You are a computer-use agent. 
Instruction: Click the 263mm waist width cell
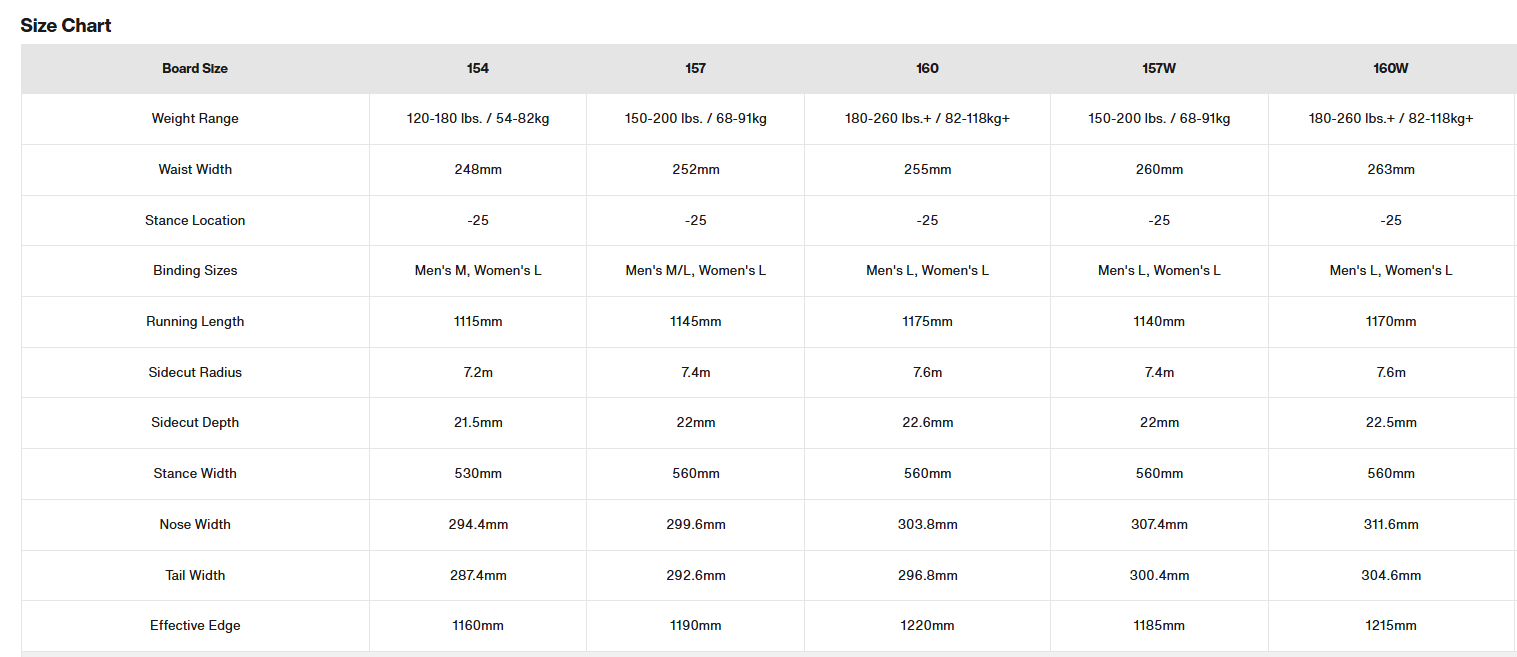(x=1391, y=169)
